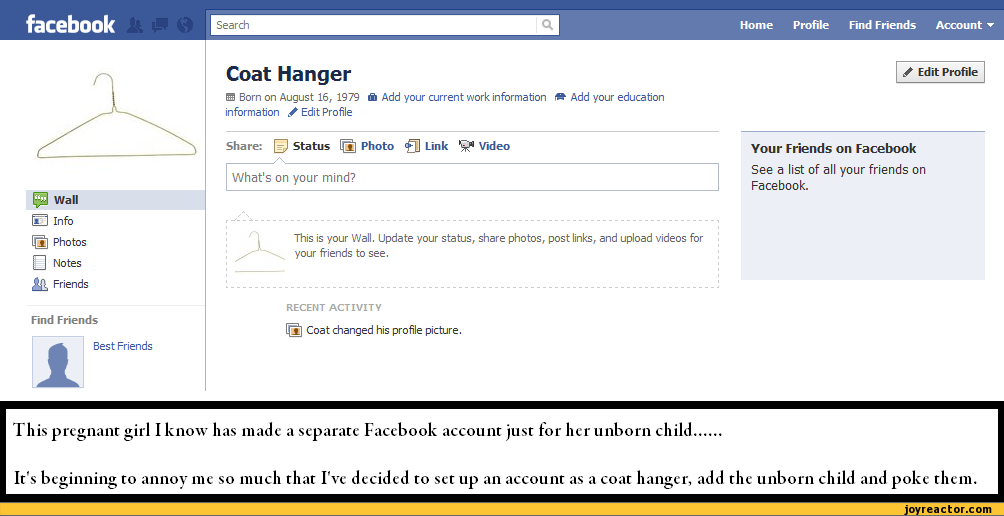
Task: Open friend requests icon in top bar
Action: point(134,25)
